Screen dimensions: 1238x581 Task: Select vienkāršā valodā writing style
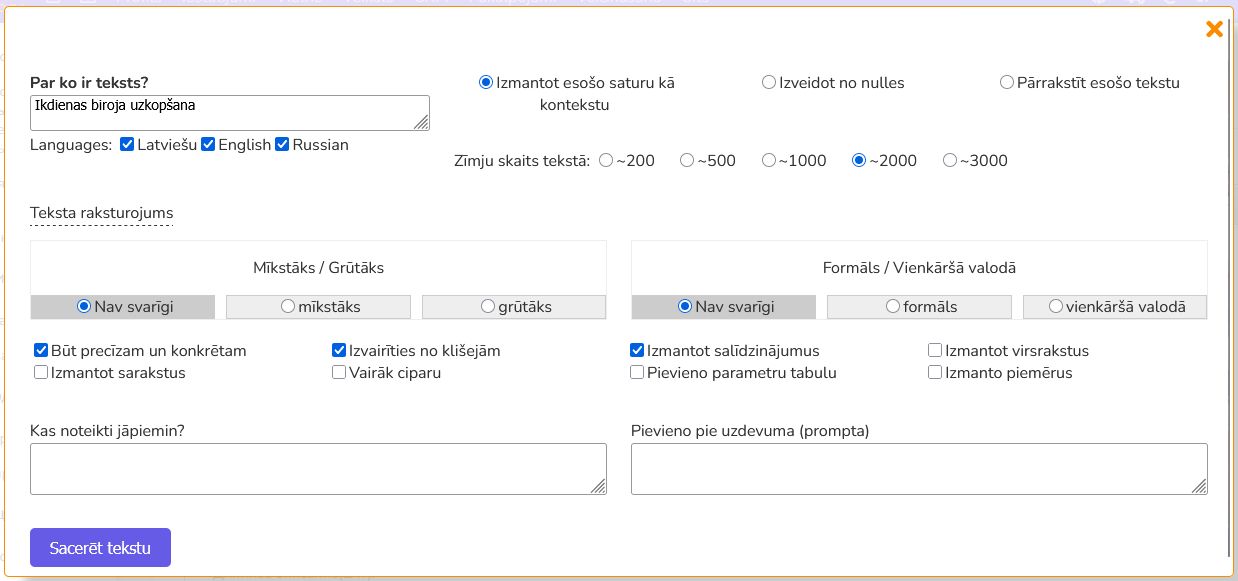(1055, 306)
